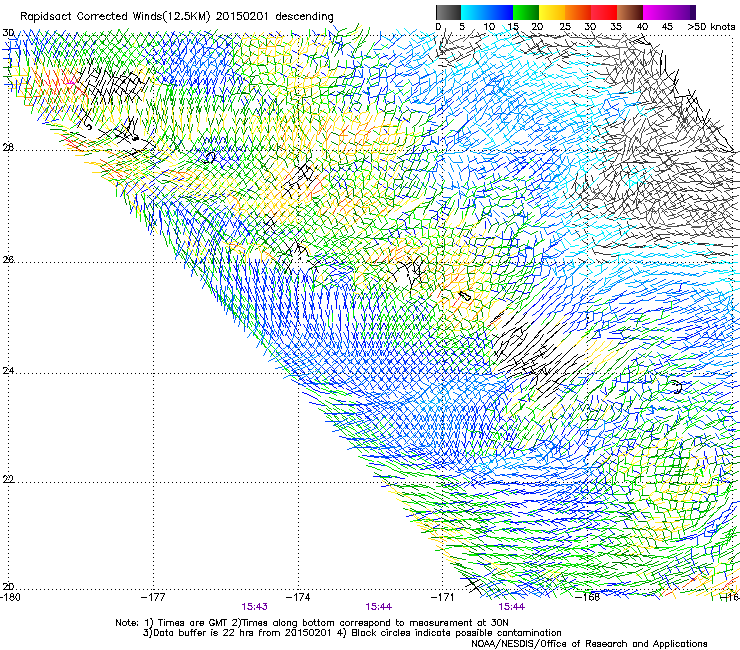Click the '15:44' time label left of -171
Image resolution: width=740 pixels, height=650 pixels.
click(x=378, y=607)
